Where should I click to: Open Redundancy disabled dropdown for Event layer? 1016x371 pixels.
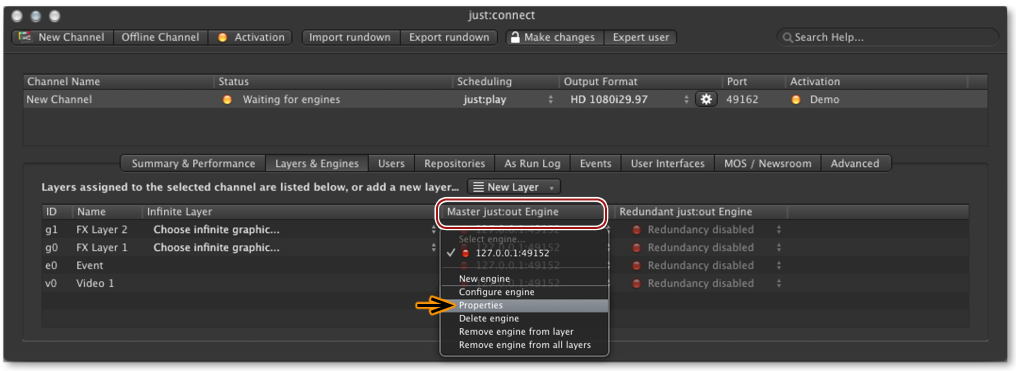(706, 265)
